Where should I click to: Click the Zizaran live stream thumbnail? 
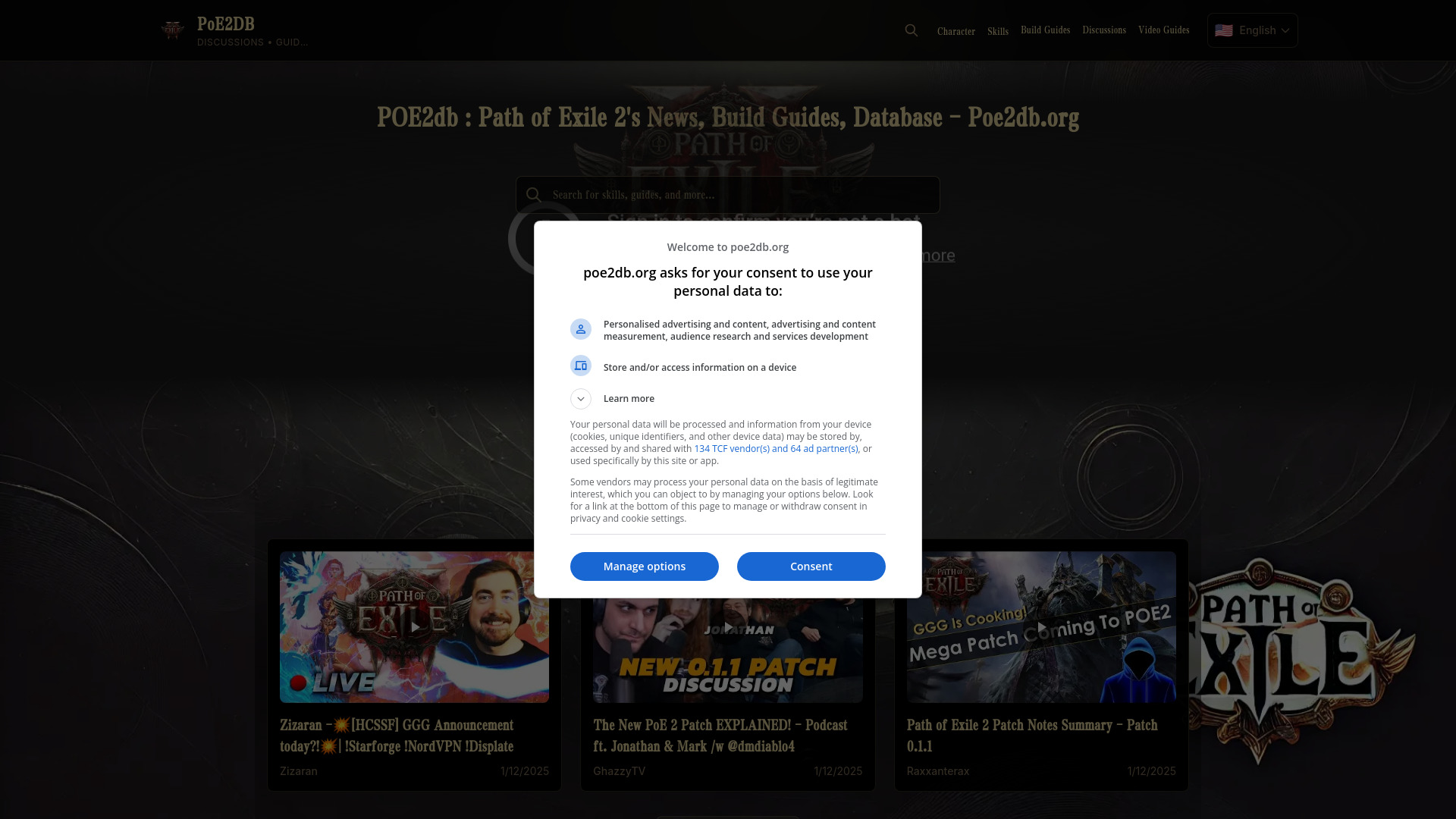(414, 626)
